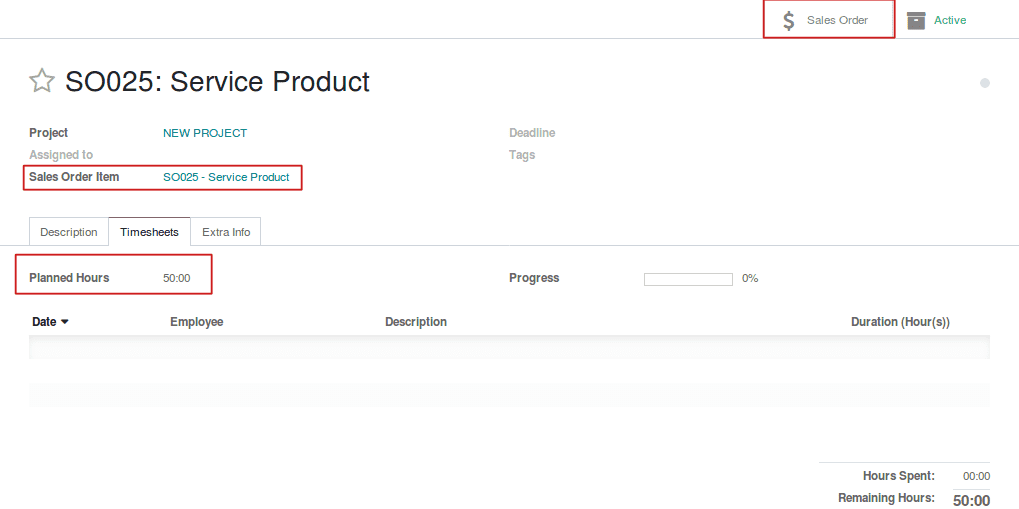Viewport: 1019px width, 509px height.
Task: Click the 0% progress text
Action: point(750,278)
